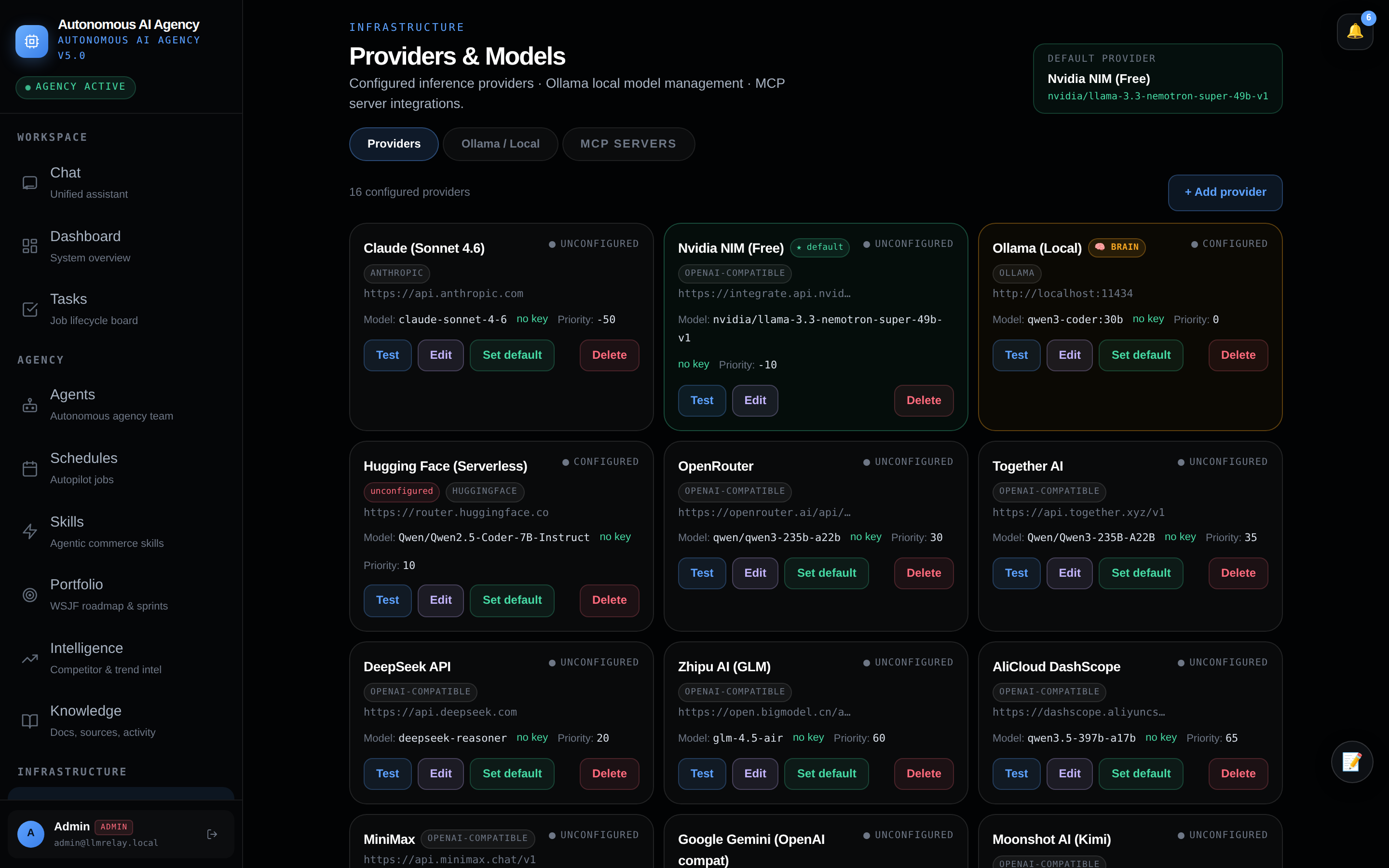This screenshot has height=868, width=1389.
Task: Delete the OpenRouter provider
Action: (x=924, y=573)
